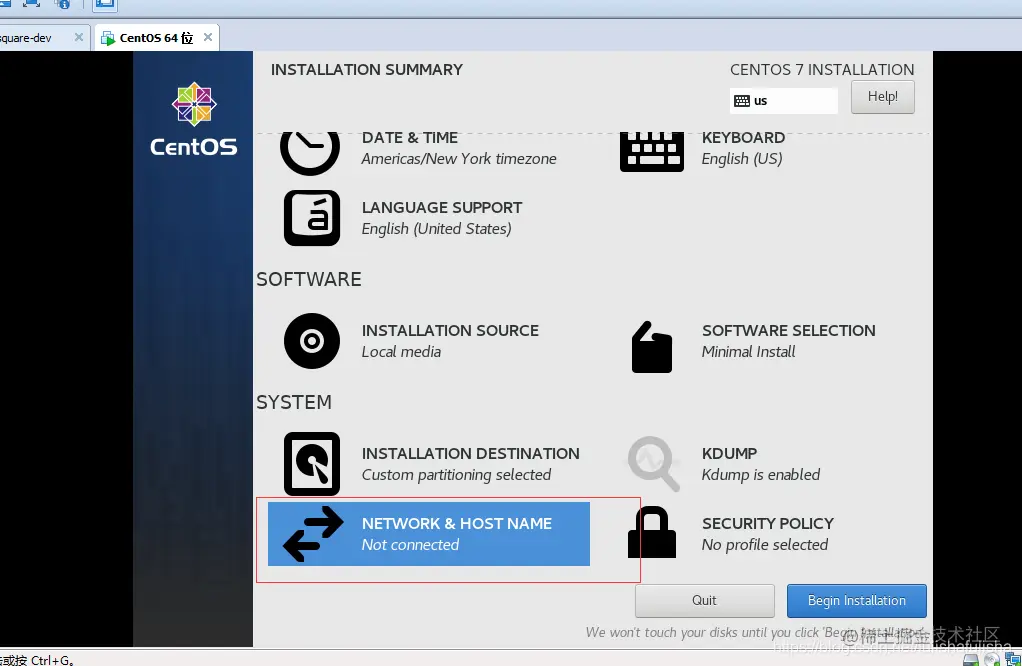Close the square-dev tab
1022x666 pixels.
tap(79, 37)
